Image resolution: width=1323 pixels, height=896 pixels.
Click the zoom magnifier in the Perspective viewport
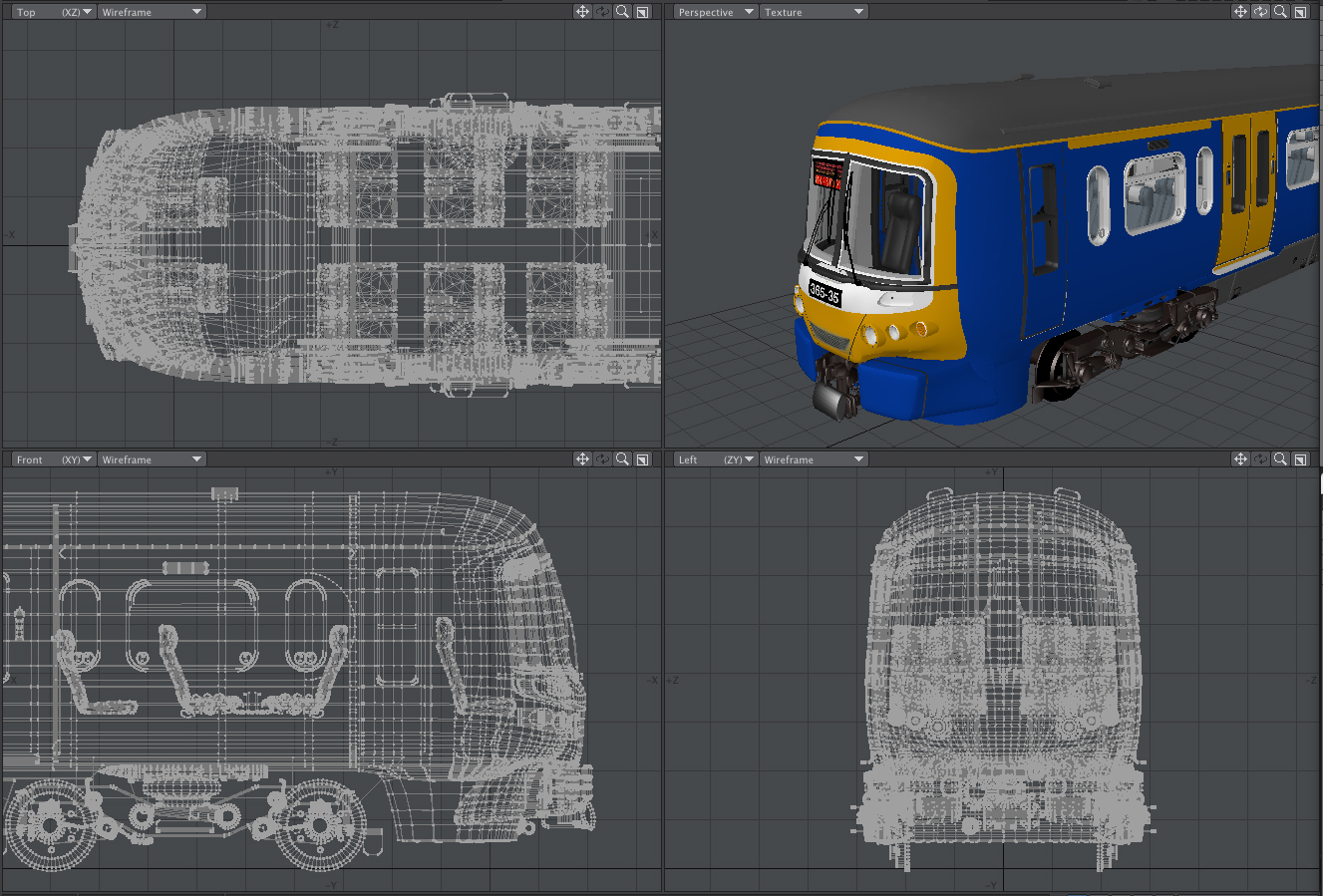(1280, 12)
